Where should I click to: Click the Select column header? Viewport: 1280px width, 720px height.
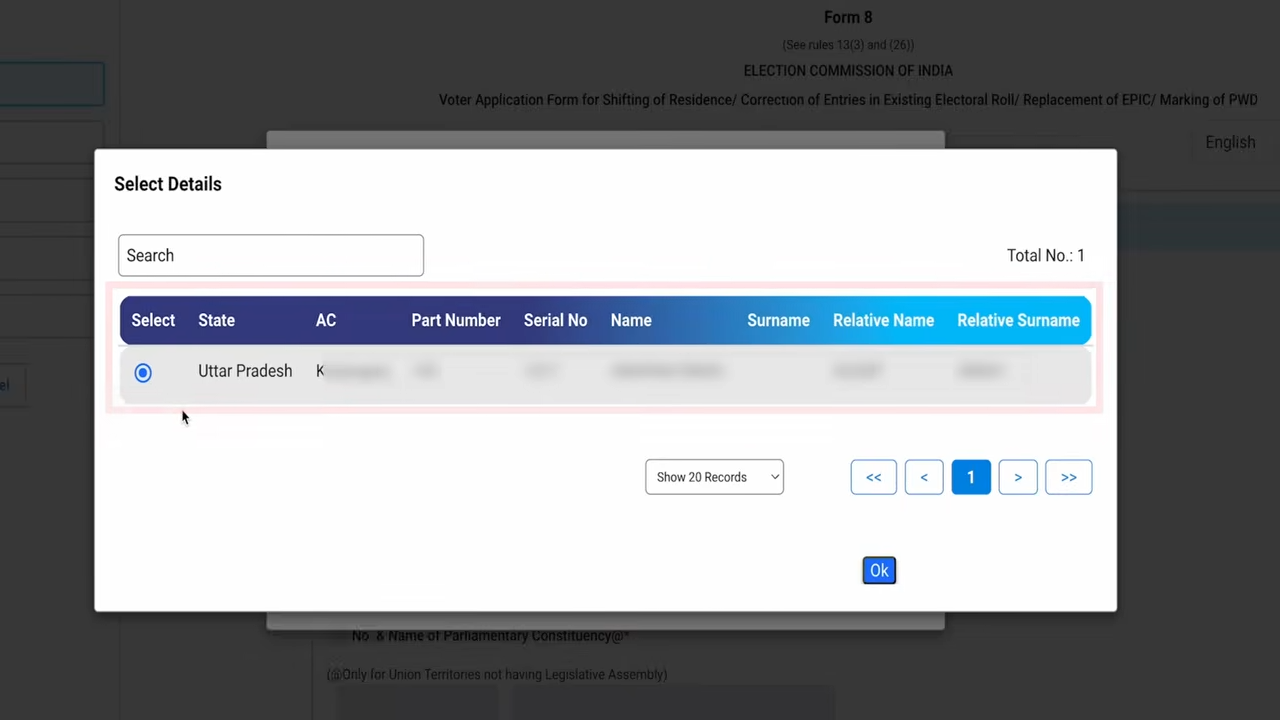pyautogui.click(x=152, y=320)
